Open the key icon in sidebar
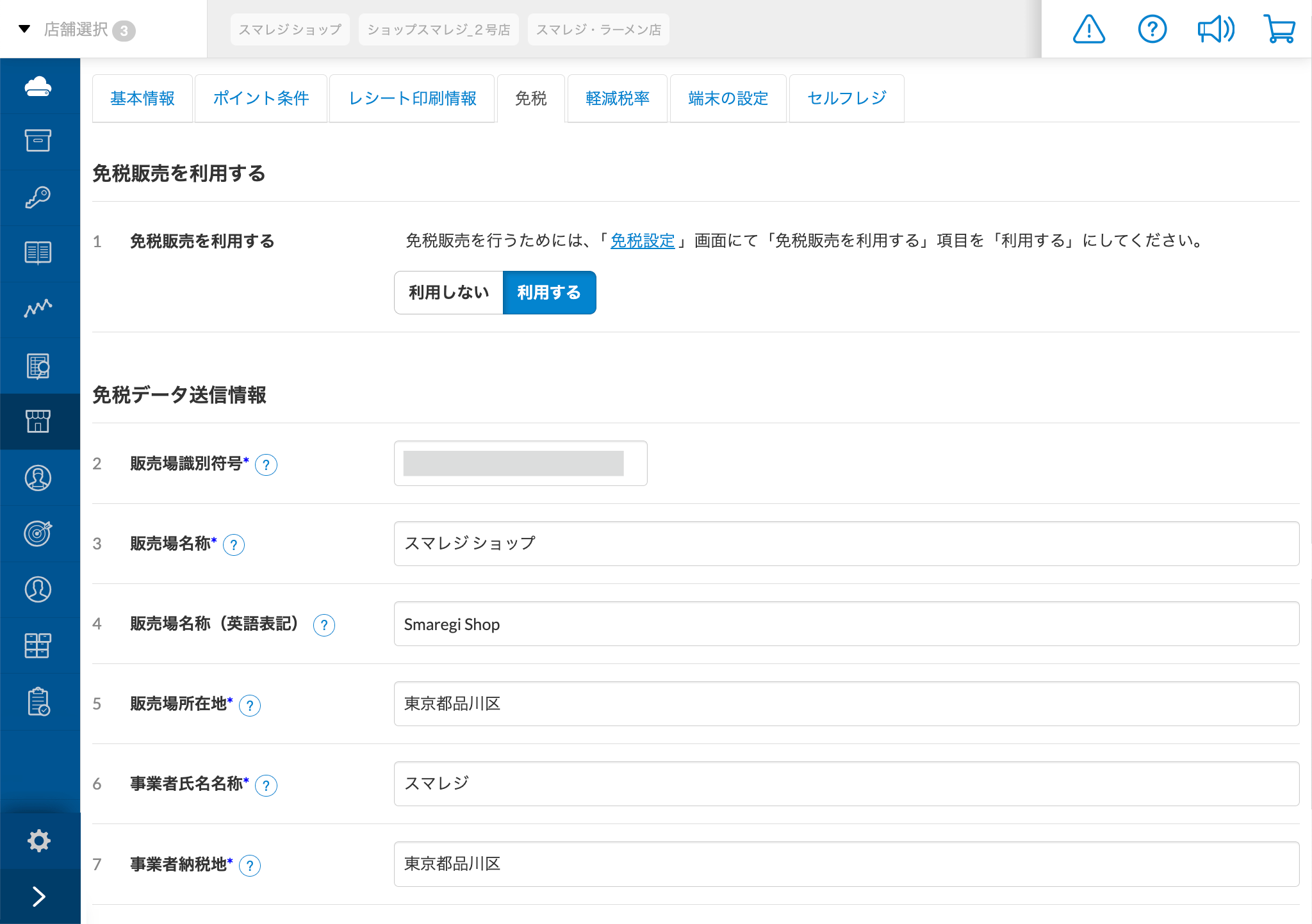 (x=38, y=197)
